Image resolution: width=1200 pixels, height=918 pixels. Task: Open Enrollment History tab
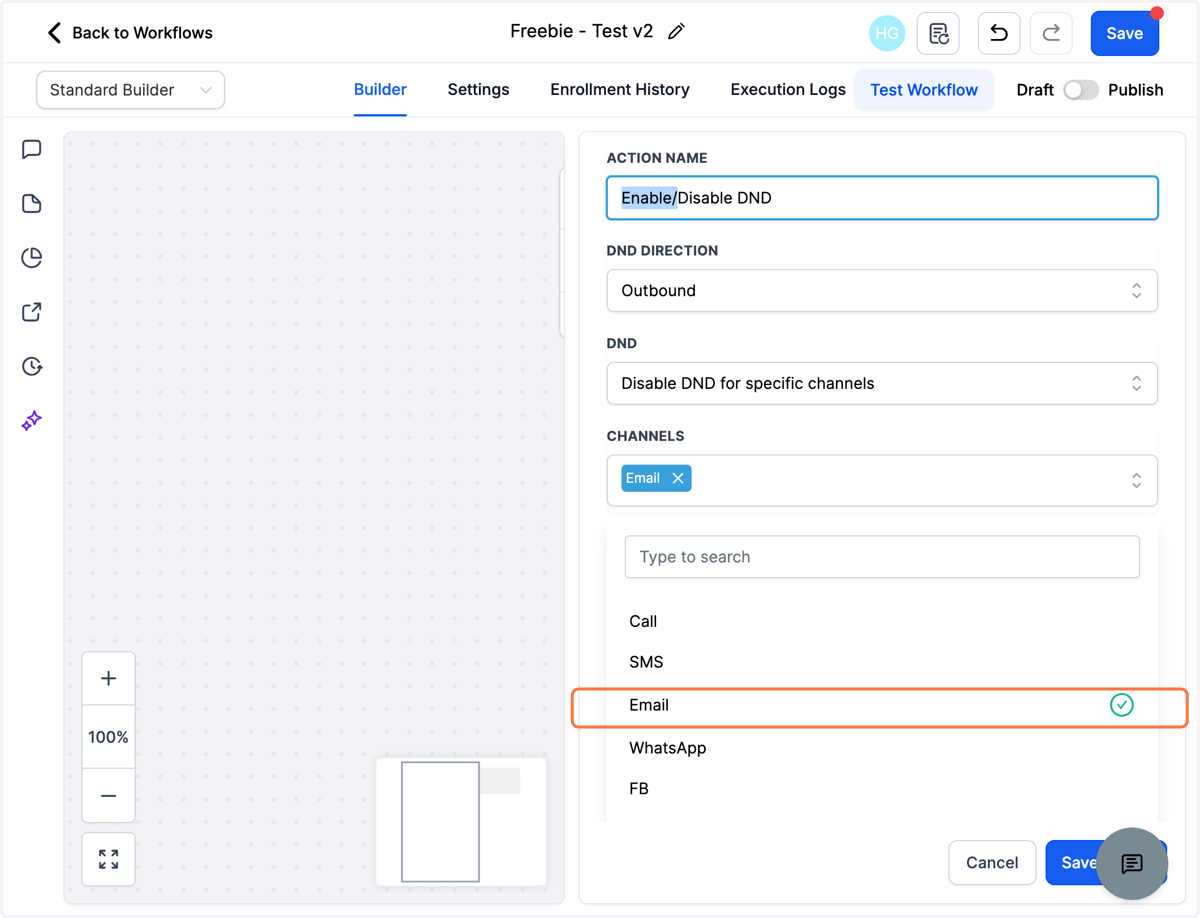[x=620, y=90]
